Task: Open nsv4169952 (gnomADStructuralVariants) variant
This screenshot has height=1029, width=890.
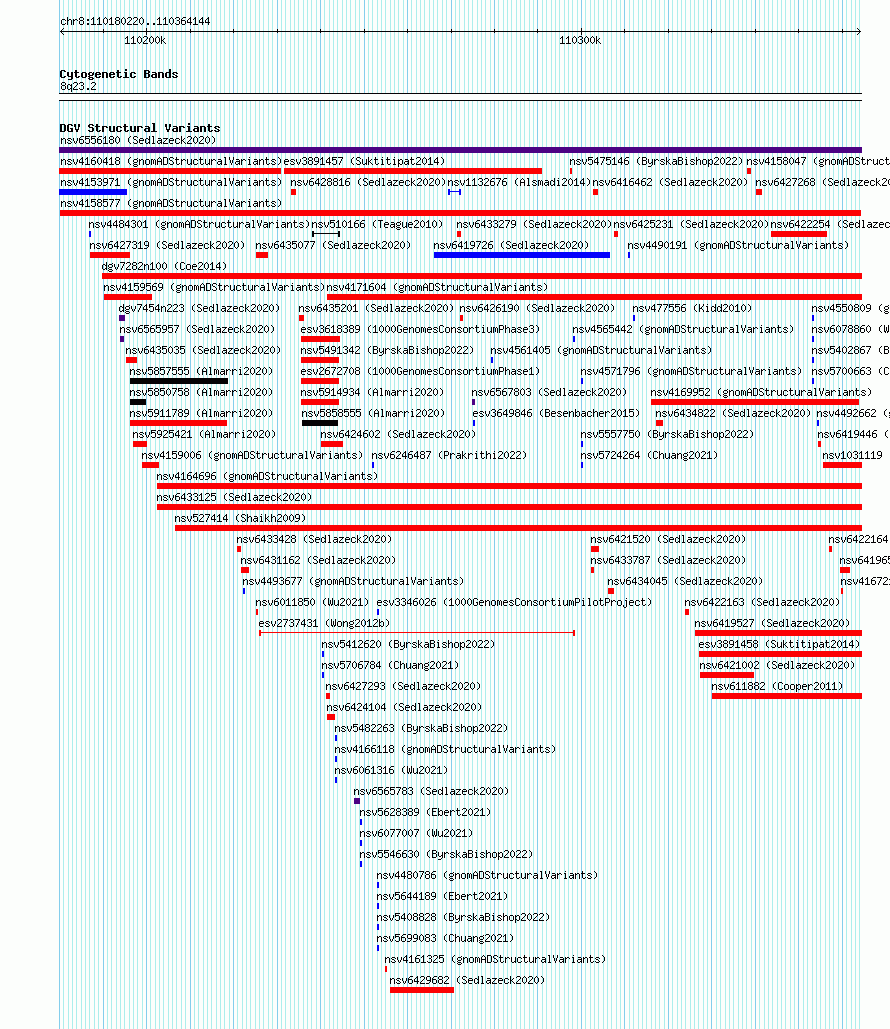Action: 761,392
